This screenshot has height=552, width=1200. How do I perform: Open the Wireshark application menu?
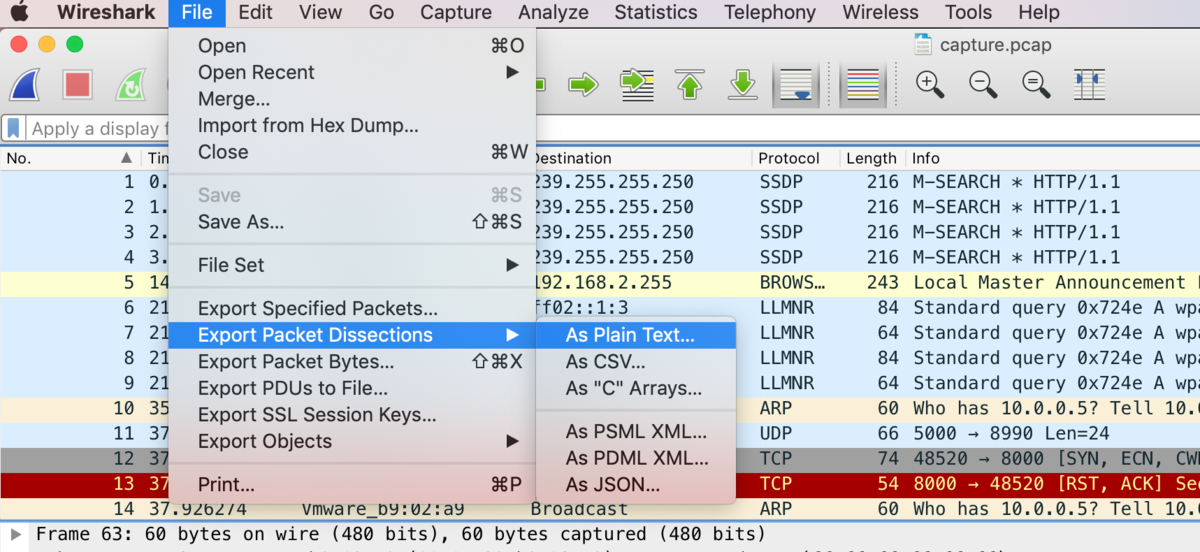pyautogui.click(x=106, y=13)
